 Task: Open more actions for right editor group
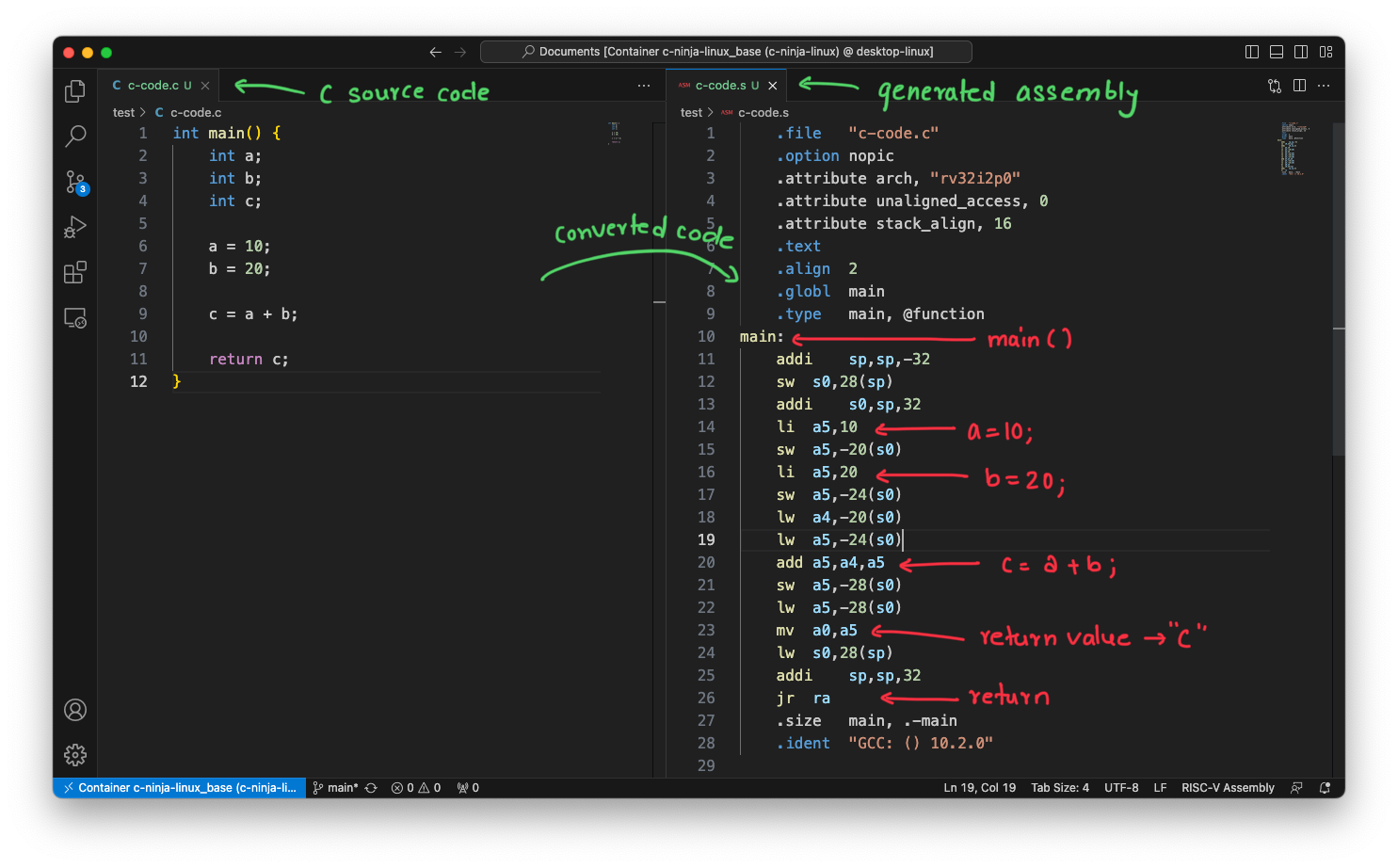1324,86
